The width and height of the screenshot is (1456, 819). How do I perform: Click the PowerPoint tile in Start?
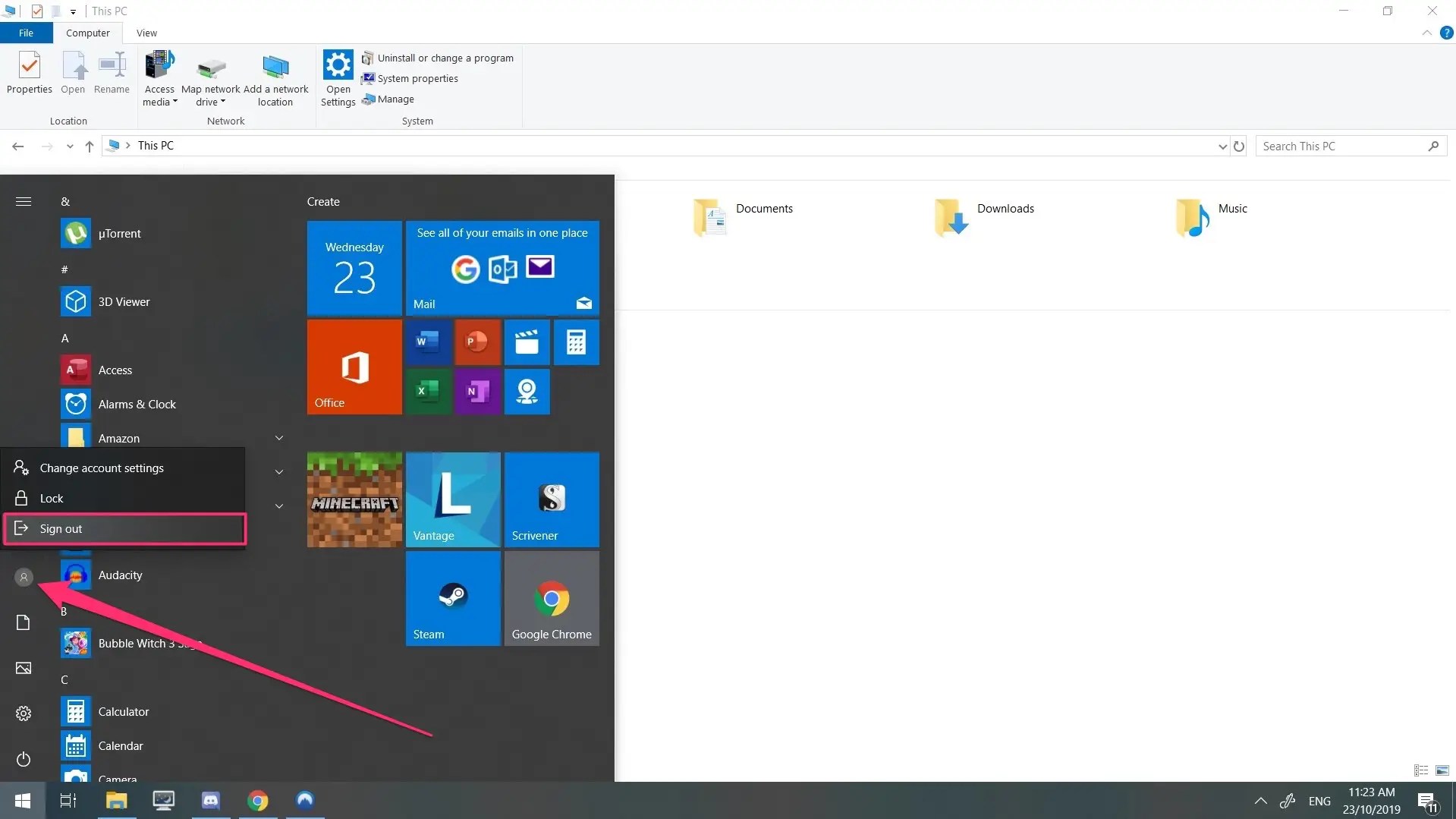click(477, 342)
